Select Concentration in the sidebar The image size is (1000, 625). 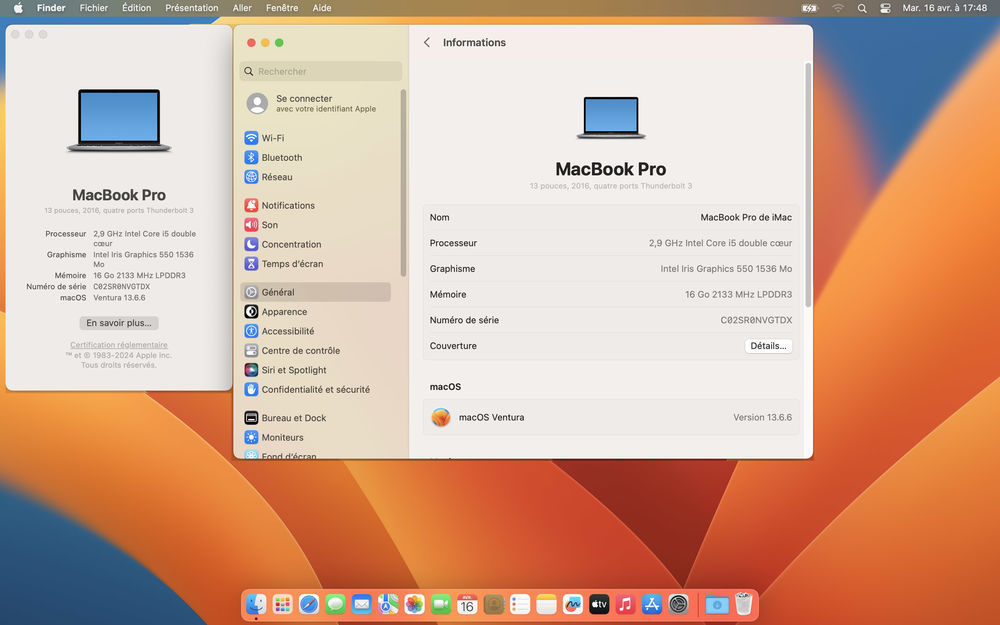coord(291,245)
